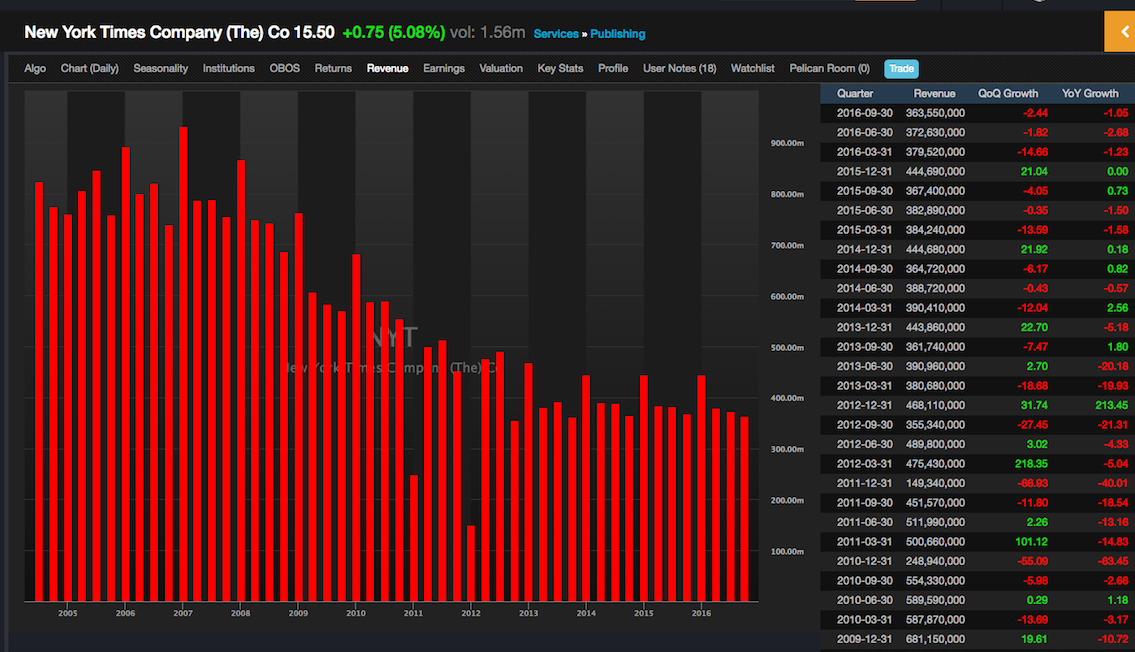The width and height of the screenshot is (1135, 652).
Task: Click the 100.00m y-axis label
Action: [x=787, y=552]
